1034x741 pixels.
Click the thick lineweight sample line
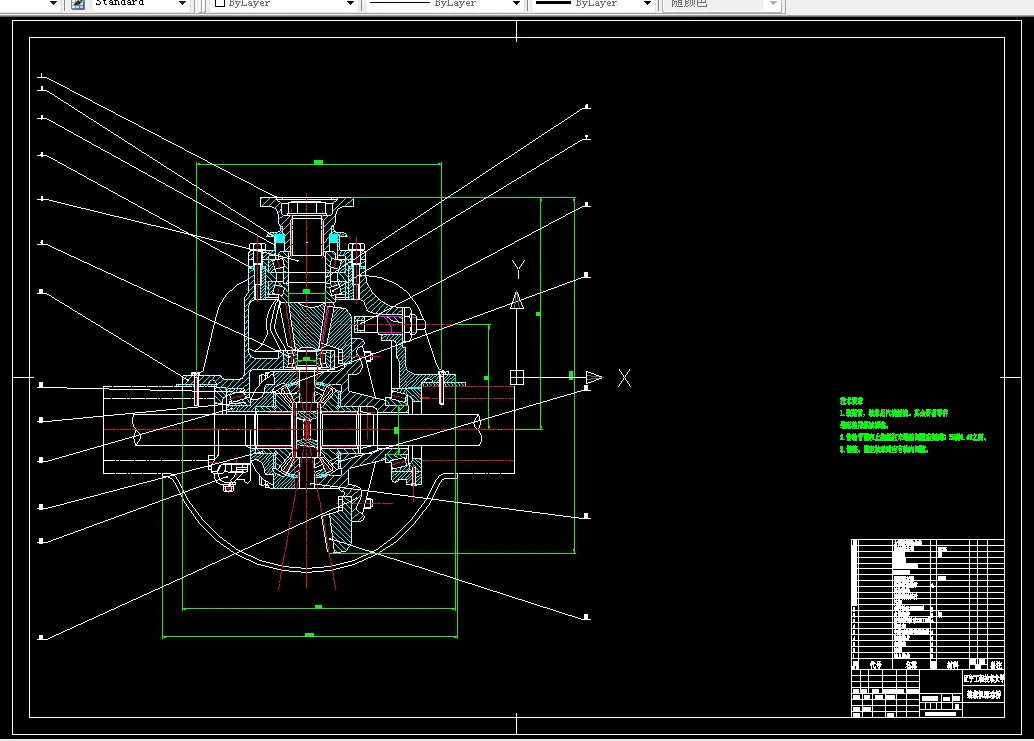(x=553, y=3)
